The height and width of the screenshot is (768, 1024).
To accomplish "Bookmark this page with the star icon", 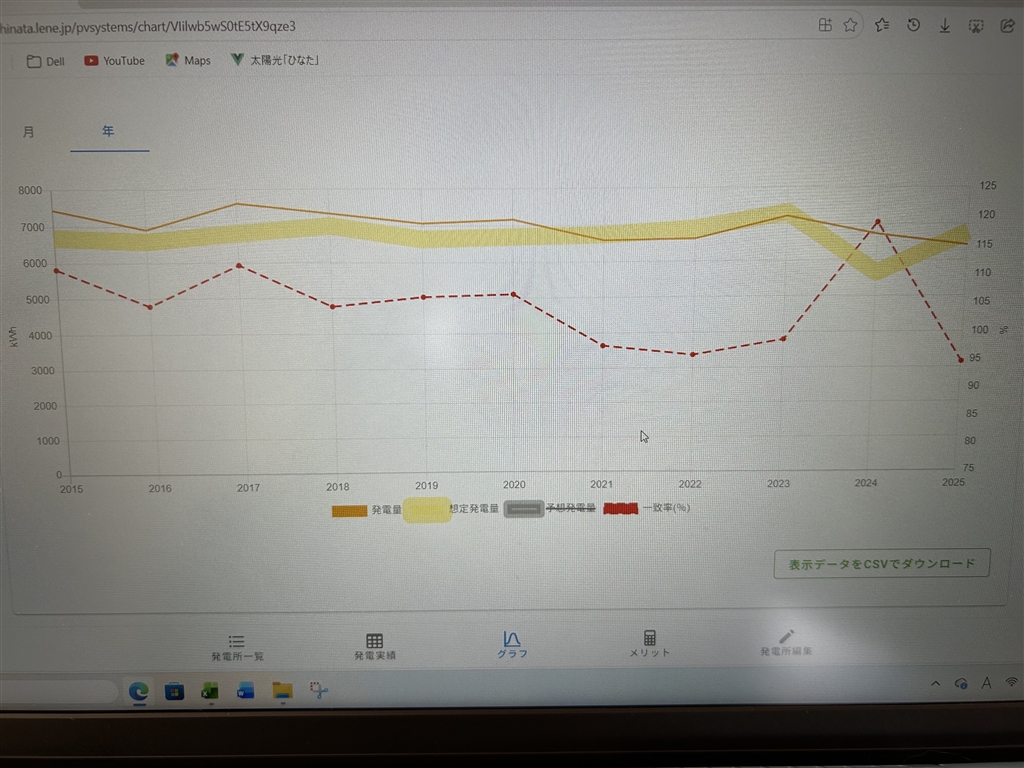I will tap(850, 25).
